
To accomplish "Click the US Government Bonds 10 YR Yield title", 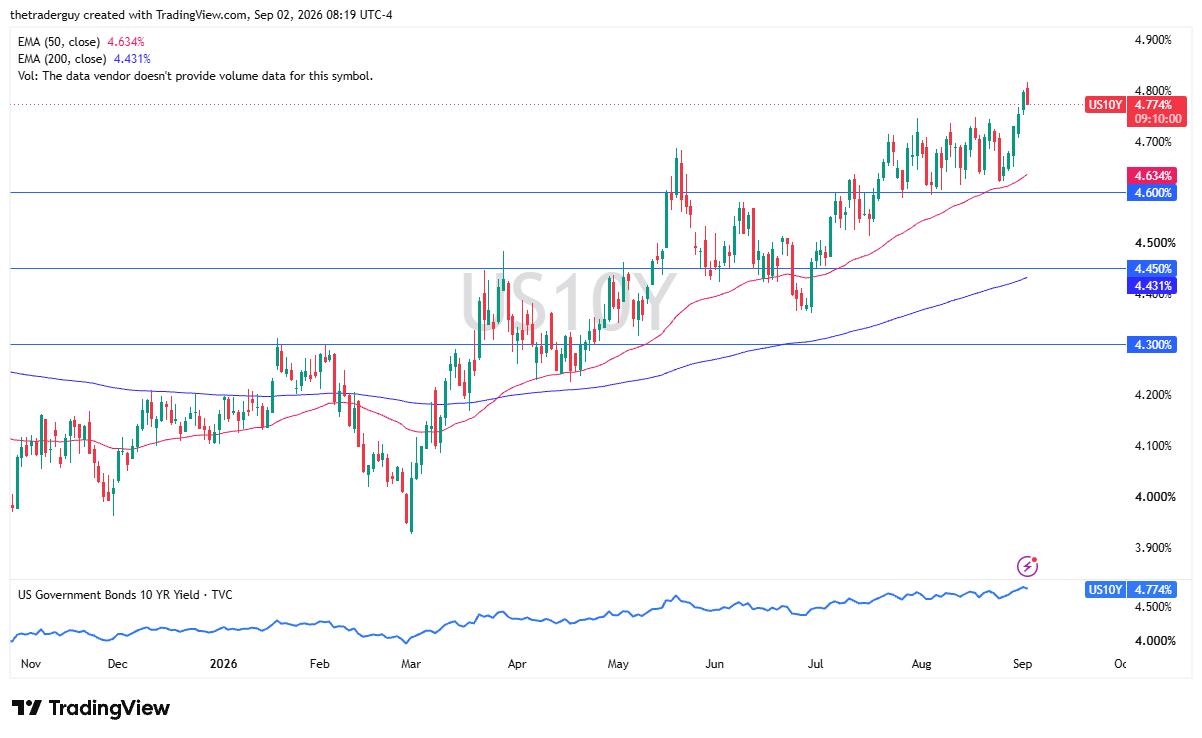I will pyautogui.click(x=125, y=594).
